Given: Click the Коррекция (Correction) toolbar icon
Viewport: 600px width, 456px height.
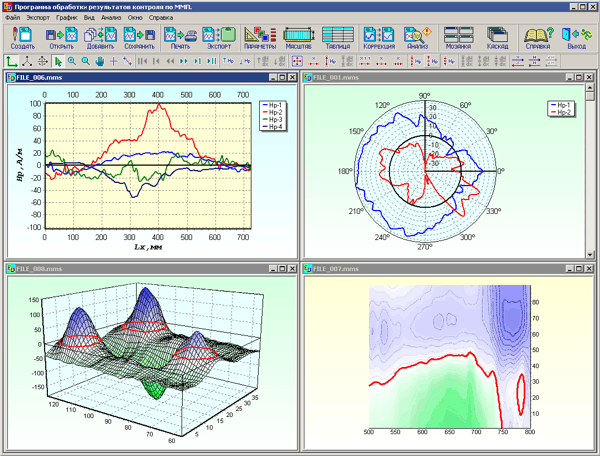Looking at the screenshot, I should tap(379, 39).
